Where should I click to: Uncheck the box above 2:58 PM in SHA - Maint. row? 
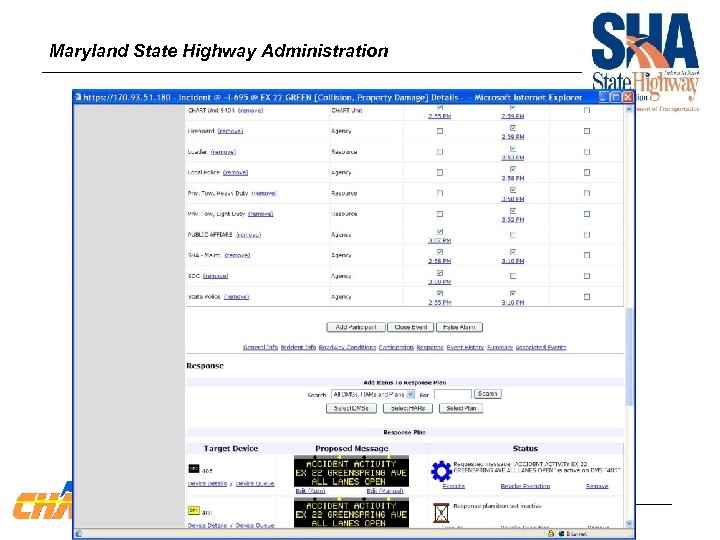click(440, 252)
